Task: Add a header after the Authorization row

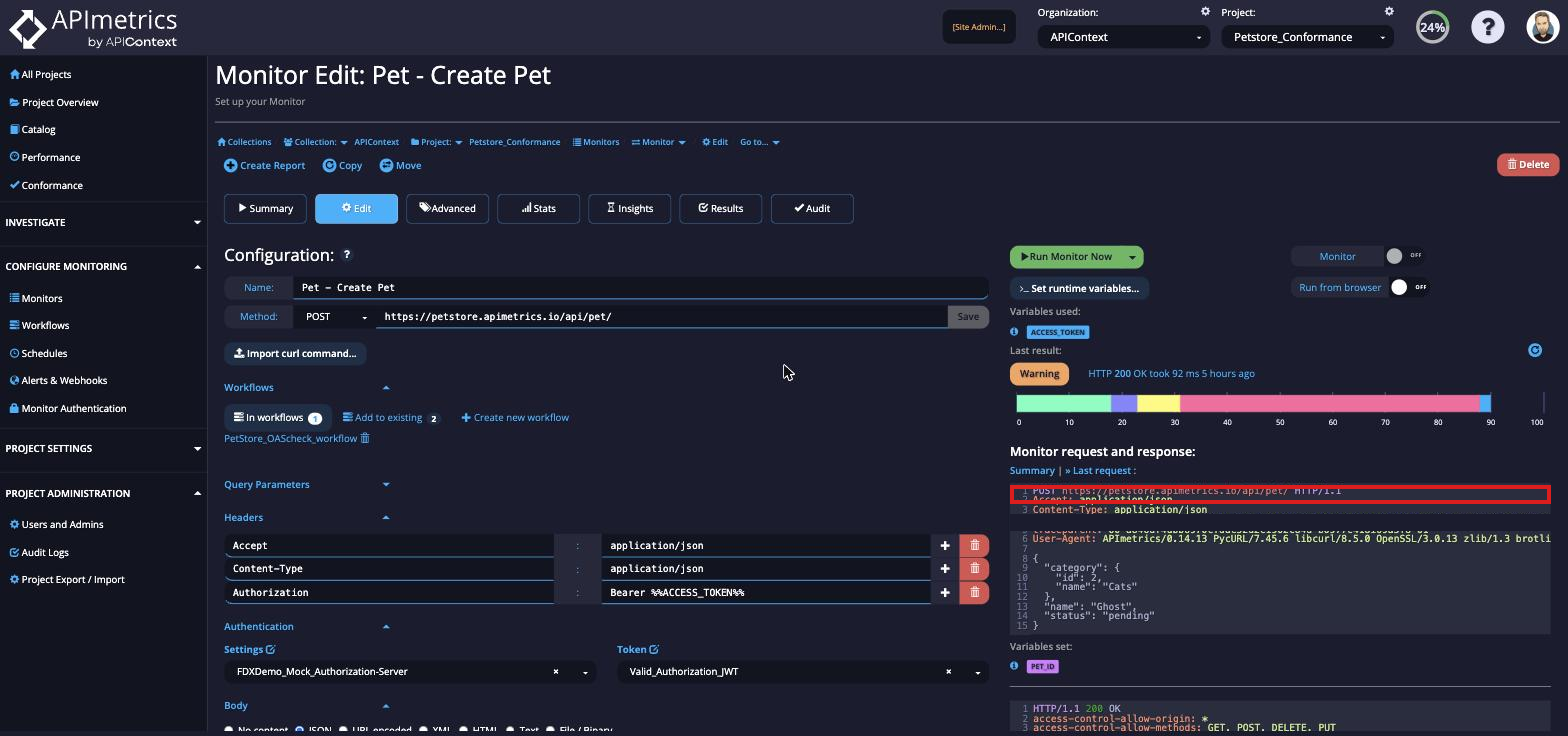Action: click(945, 592)
